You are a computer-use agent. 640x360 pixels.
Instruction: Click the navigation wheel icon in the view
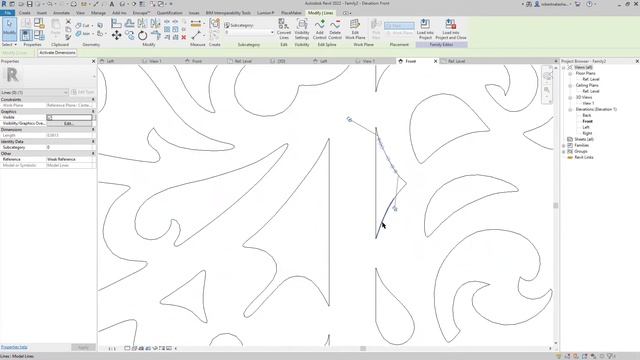click(548, 76)
